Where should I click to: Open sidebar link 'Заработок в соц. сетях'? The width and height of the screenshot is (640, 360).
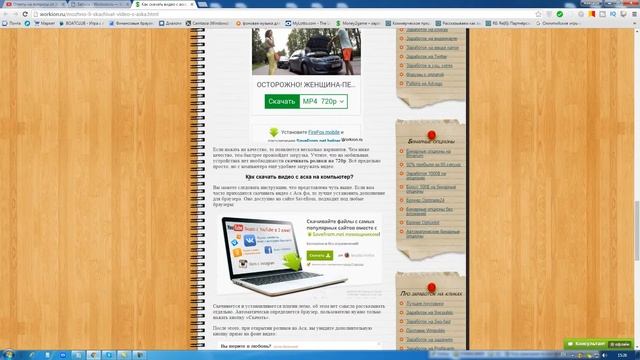point(429,65)
